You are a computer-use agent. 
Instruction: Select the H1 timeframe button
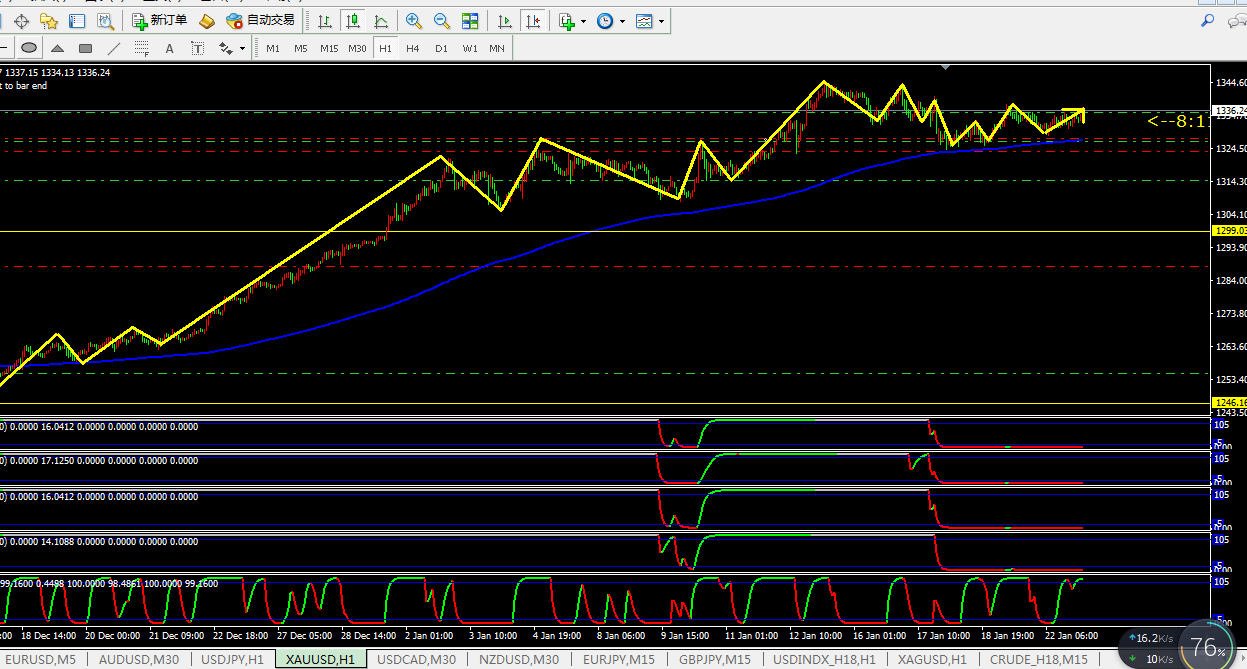385,48
